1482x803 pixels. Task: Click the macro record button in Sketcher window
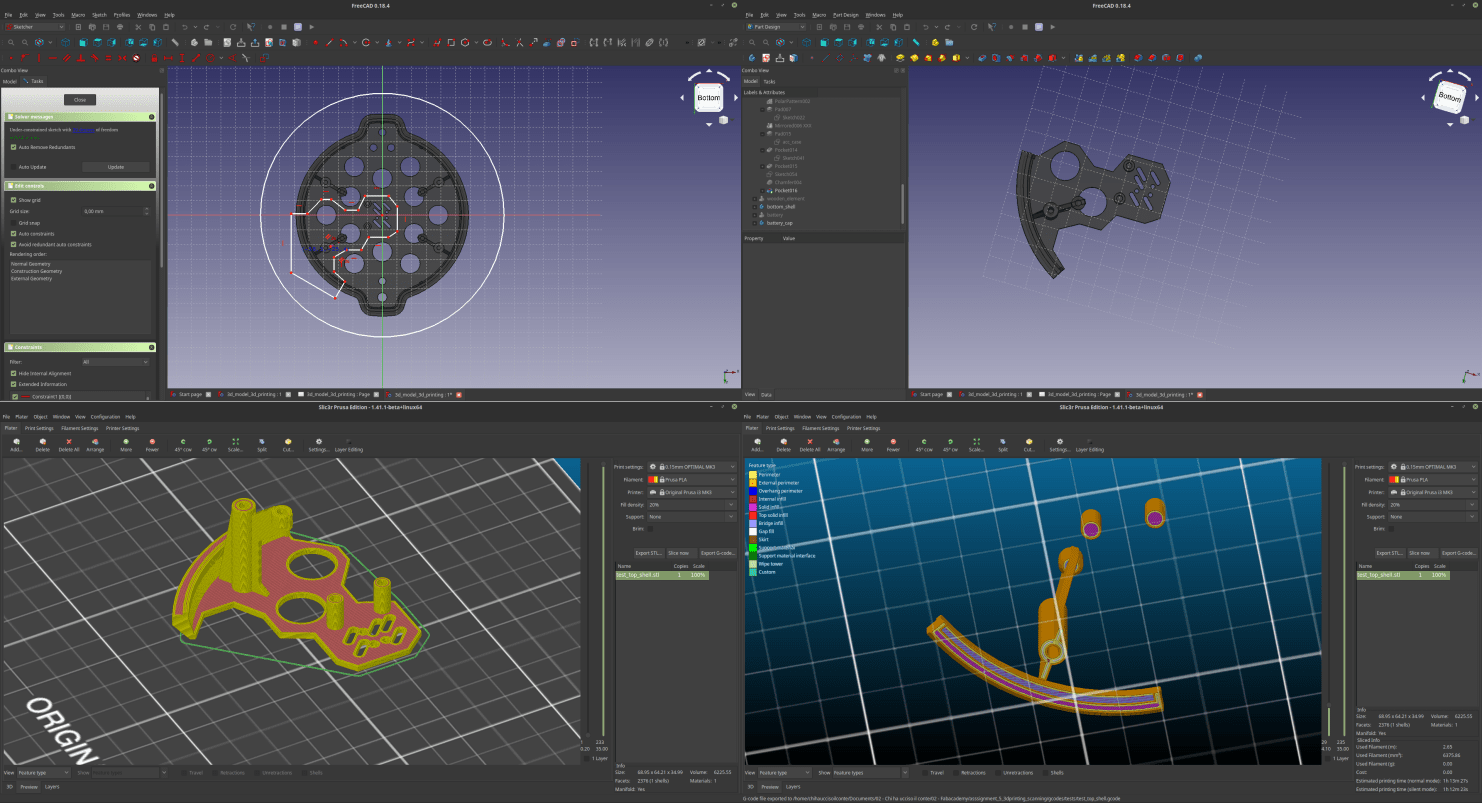270,27
